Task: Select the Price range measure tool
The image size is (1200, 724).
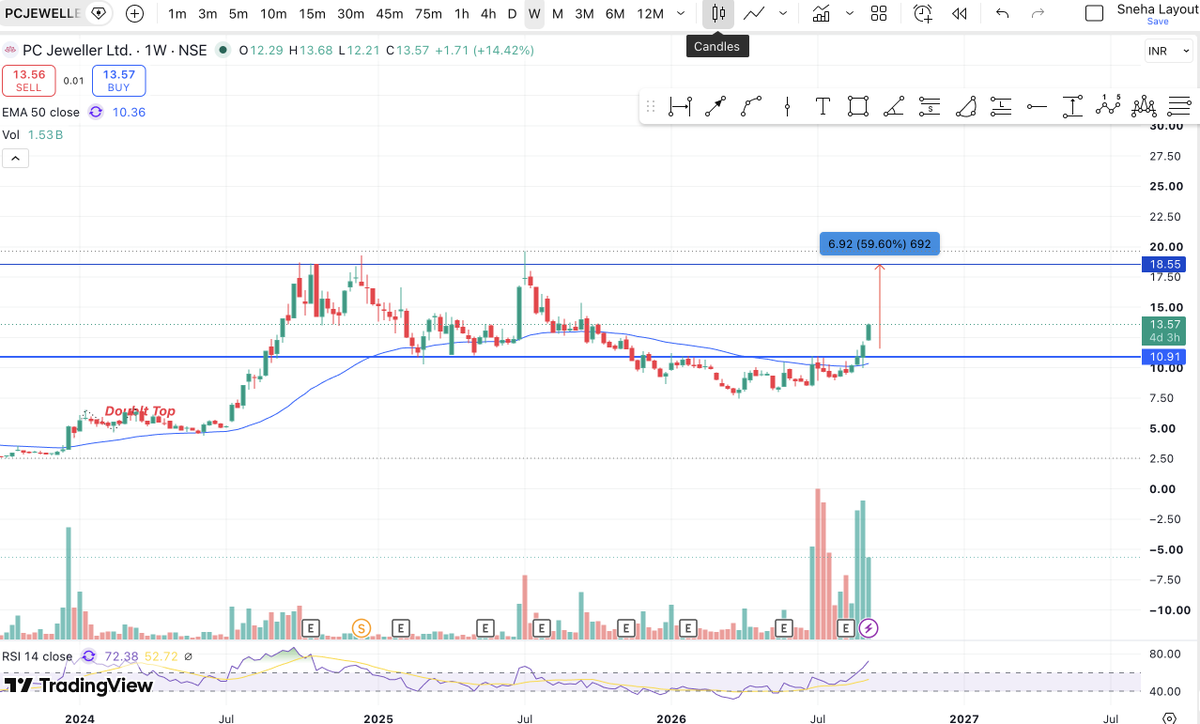Action: coord(1073,107)
